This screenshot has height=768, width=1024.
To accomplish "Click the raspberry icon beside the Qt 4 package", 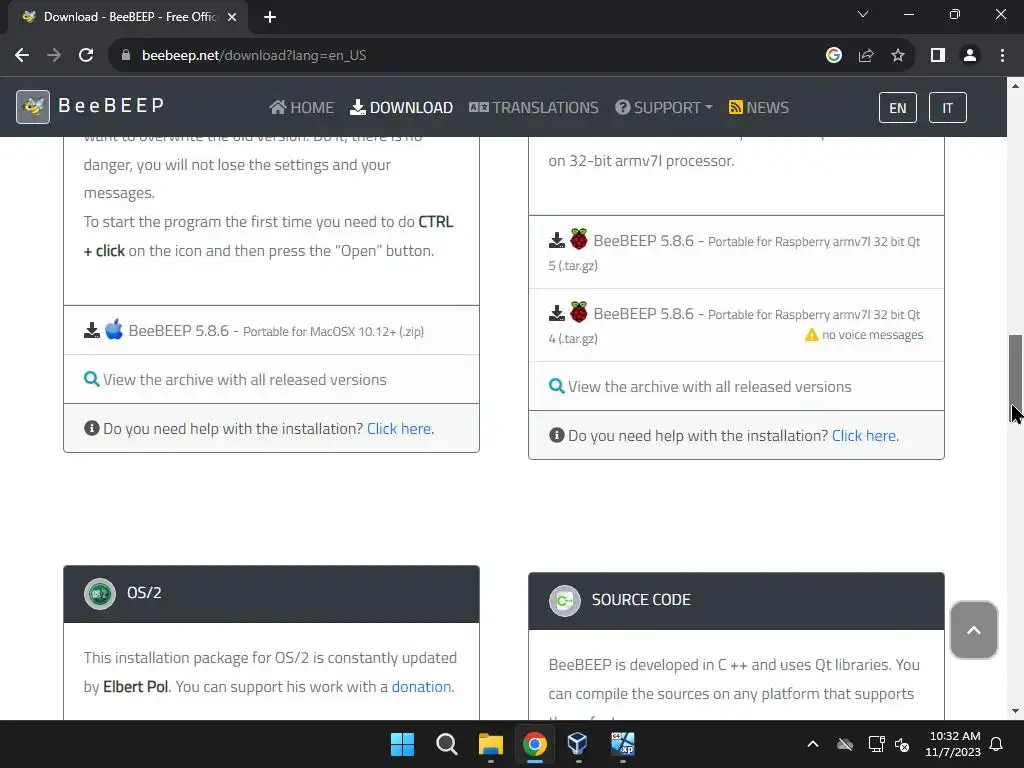I will [x=579, y=312].
